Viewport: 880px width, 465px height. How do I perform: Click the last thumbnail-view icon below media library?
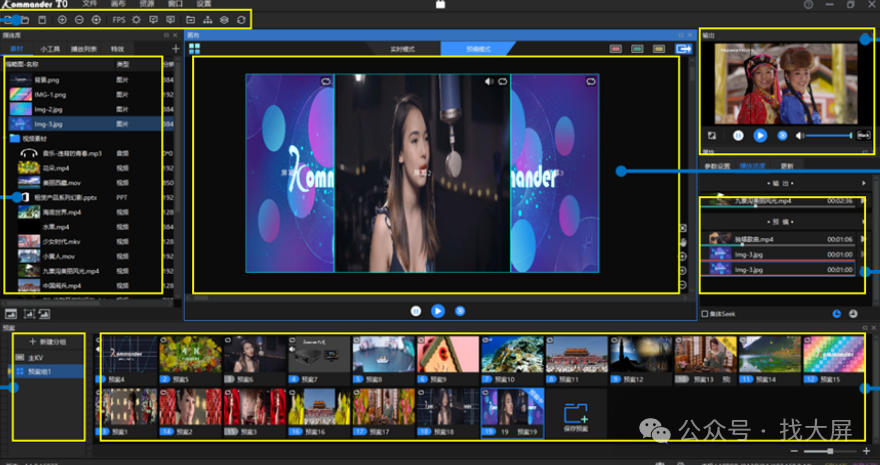44,314
